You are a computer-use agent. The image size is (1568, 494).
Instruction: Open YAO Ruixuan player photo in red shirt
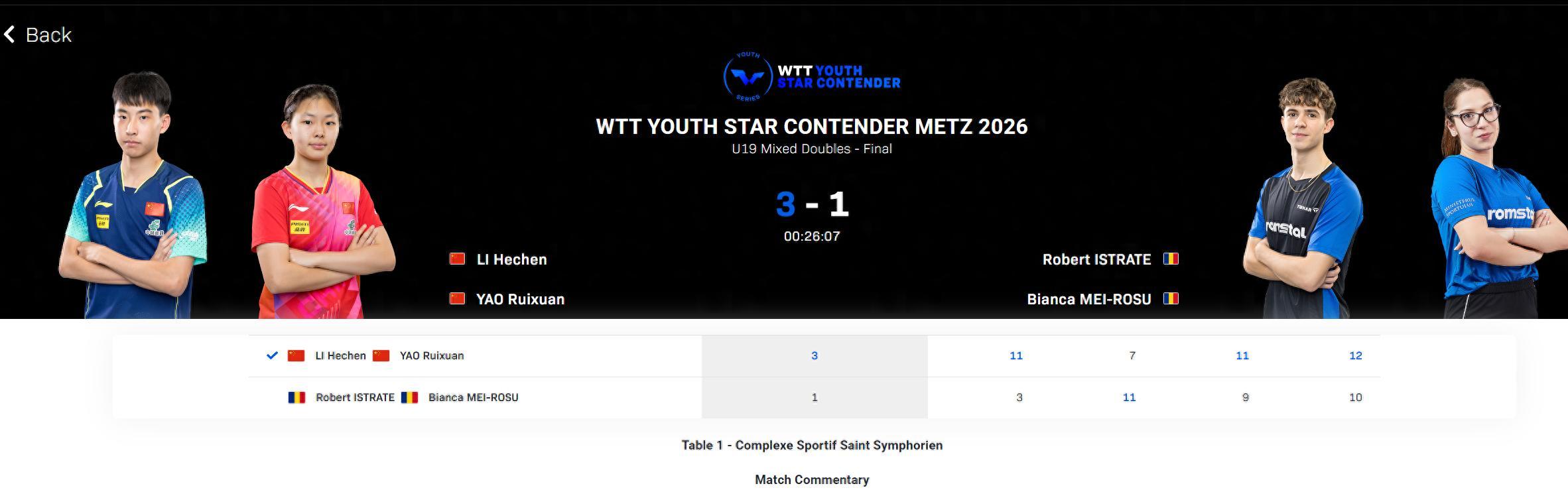coord(318,206)
